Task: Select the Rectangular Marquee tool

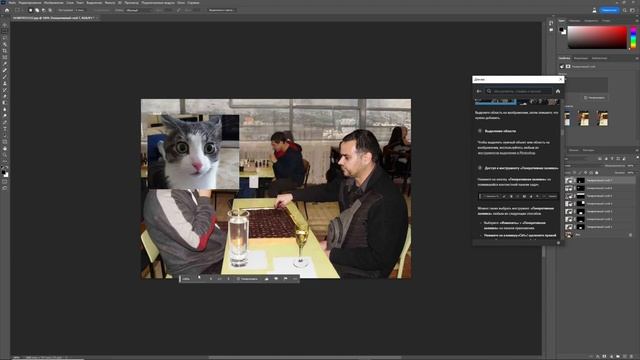Action: (5, 31)
